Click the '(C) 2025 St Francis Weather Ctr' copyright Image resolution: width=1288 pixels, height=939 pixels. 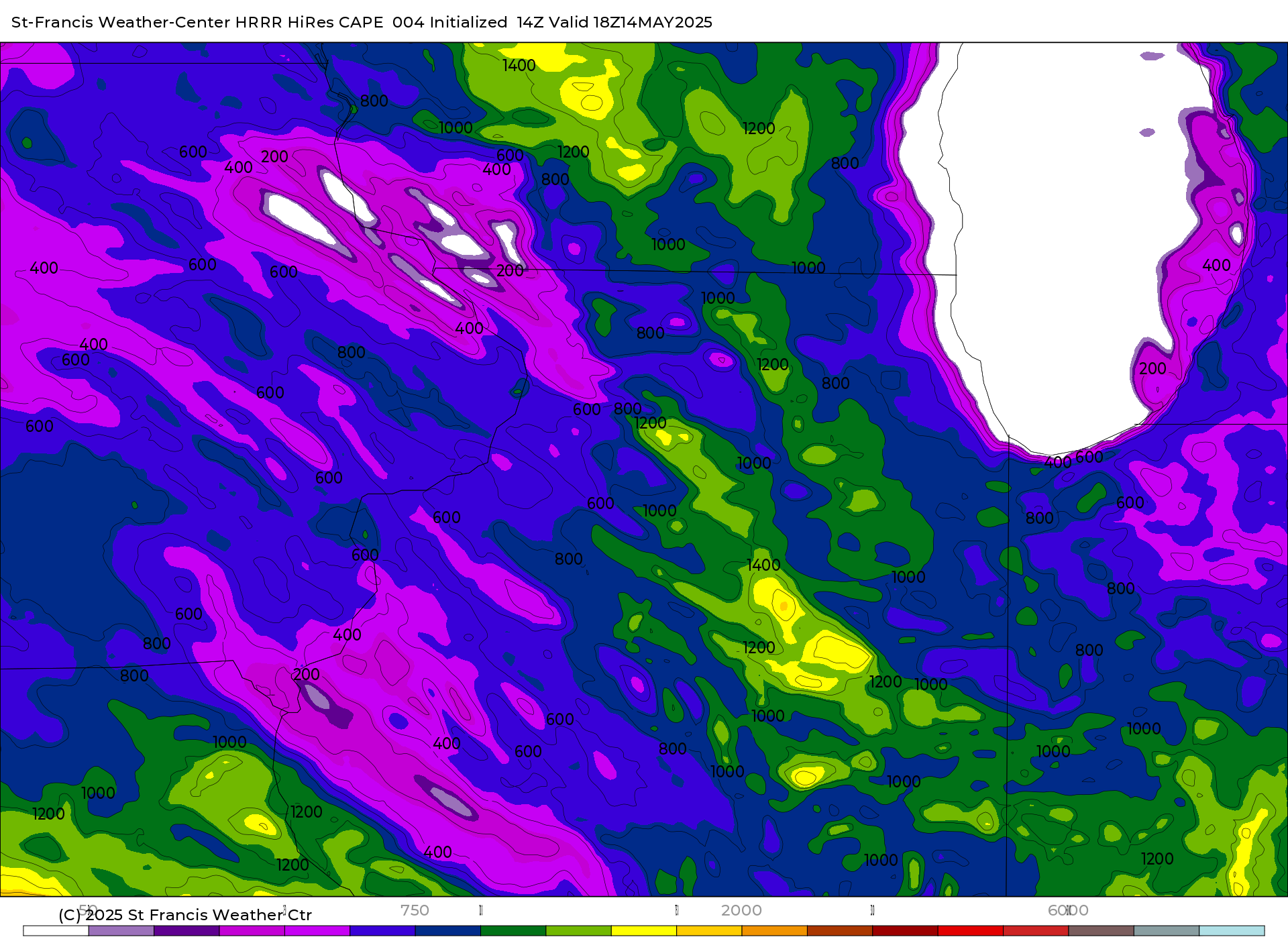[x=185, y=915]
